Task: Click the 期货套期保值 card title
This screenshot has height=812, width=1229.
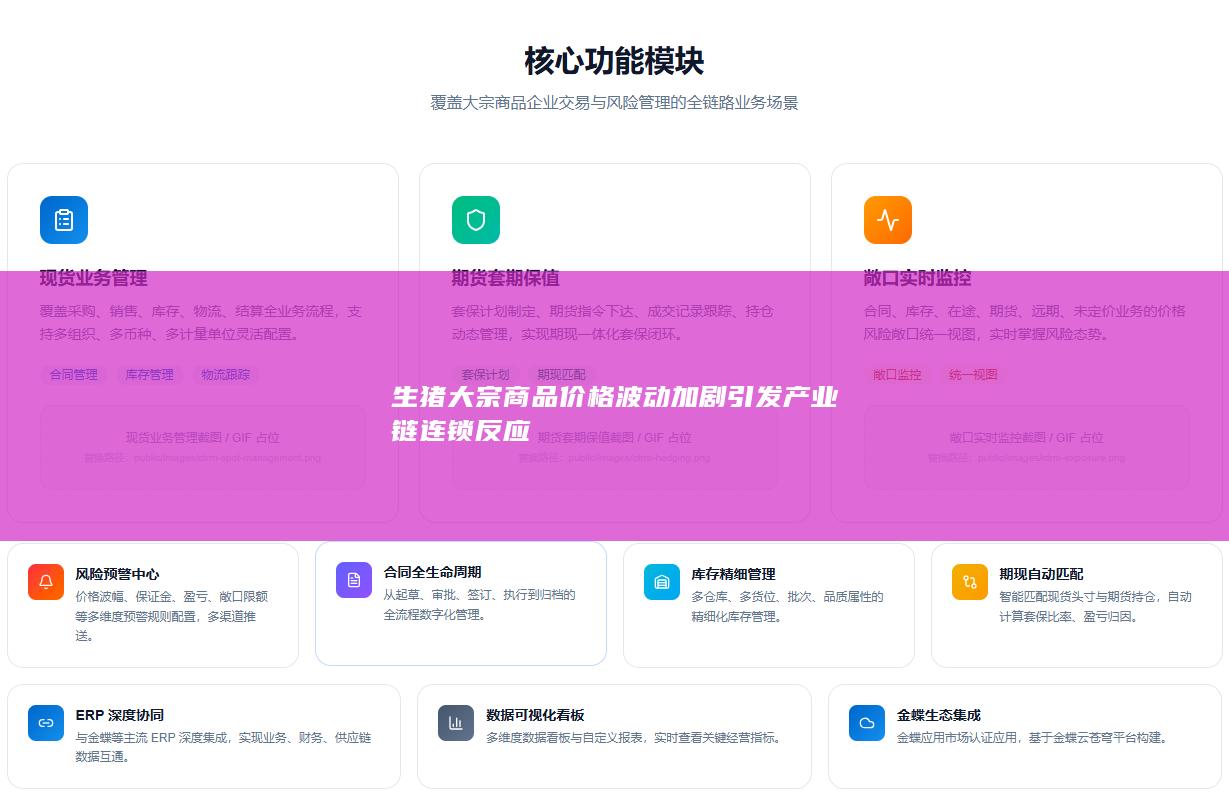Action: point(506,278)
